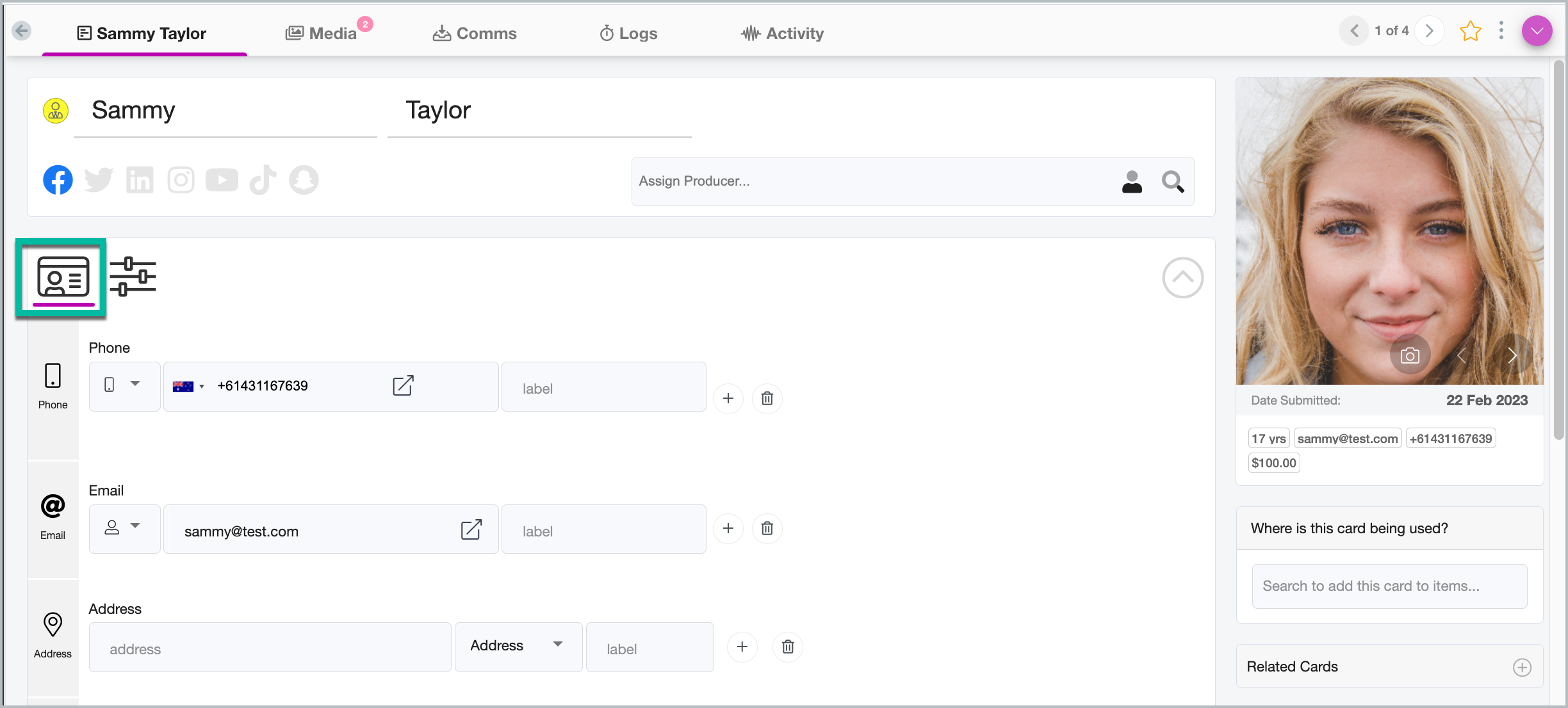Image resolution: width=1568 pixels, height=708 pixels.
Task: Click the search to add card field
Action: pos(1389,586)
